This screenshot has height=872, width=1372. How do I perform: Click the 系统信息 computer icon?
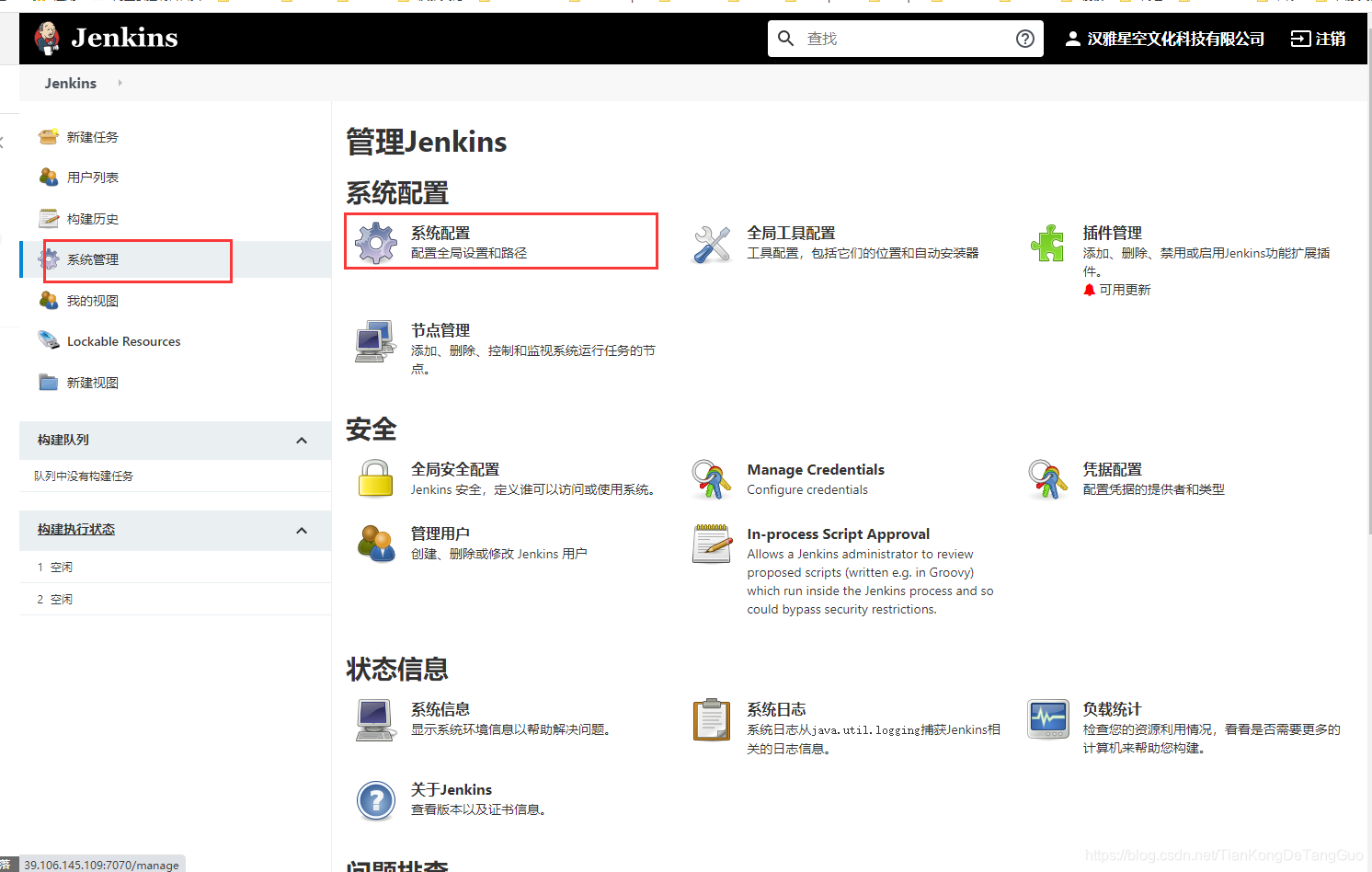coord(375,719)
